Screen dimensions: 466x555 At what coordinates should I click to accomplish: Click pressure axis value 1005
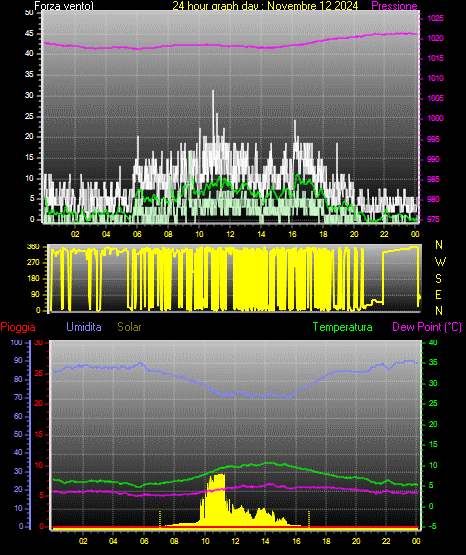(435, 98)
